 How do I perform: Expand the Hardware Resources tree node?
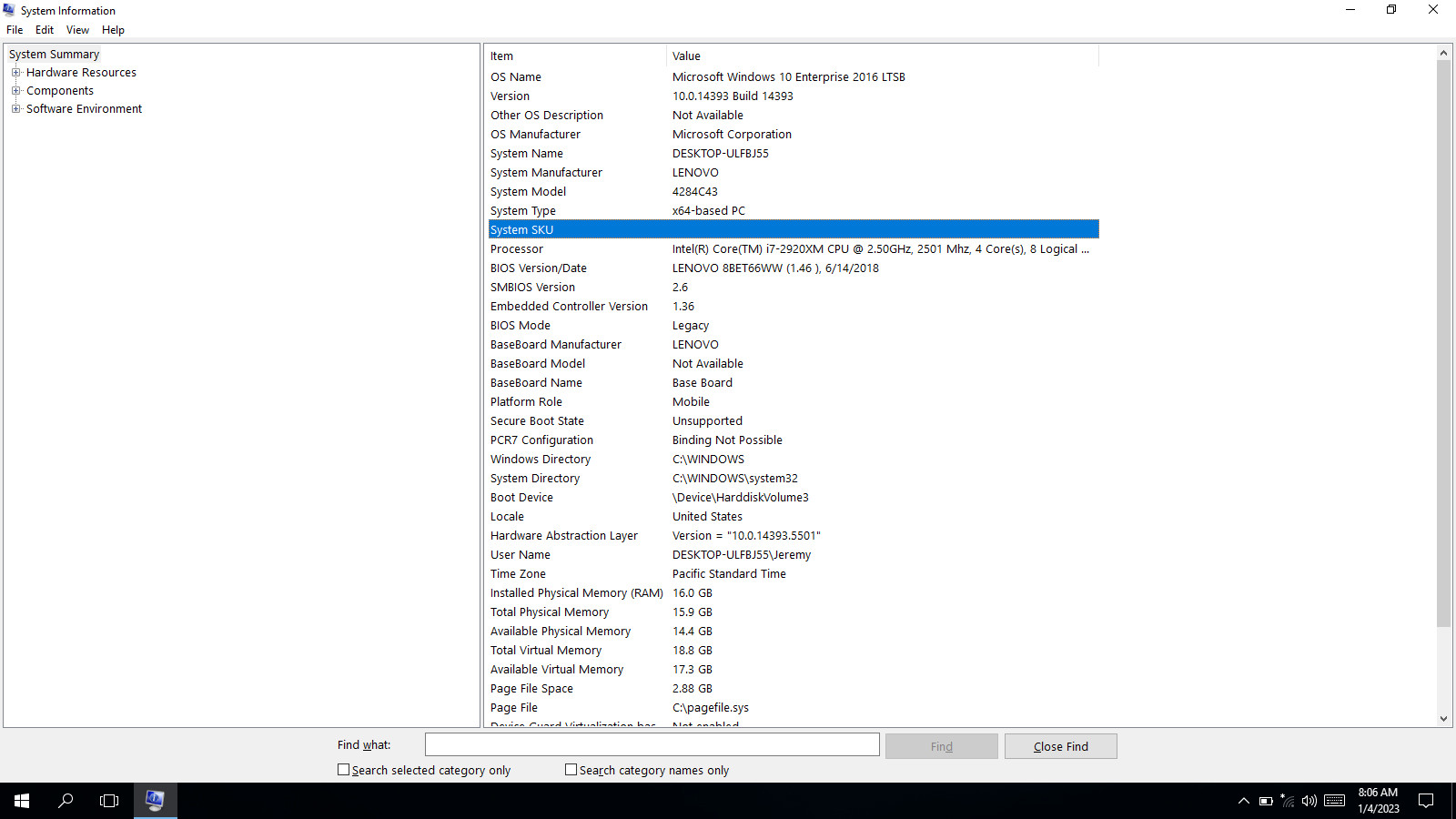(15, 72)
